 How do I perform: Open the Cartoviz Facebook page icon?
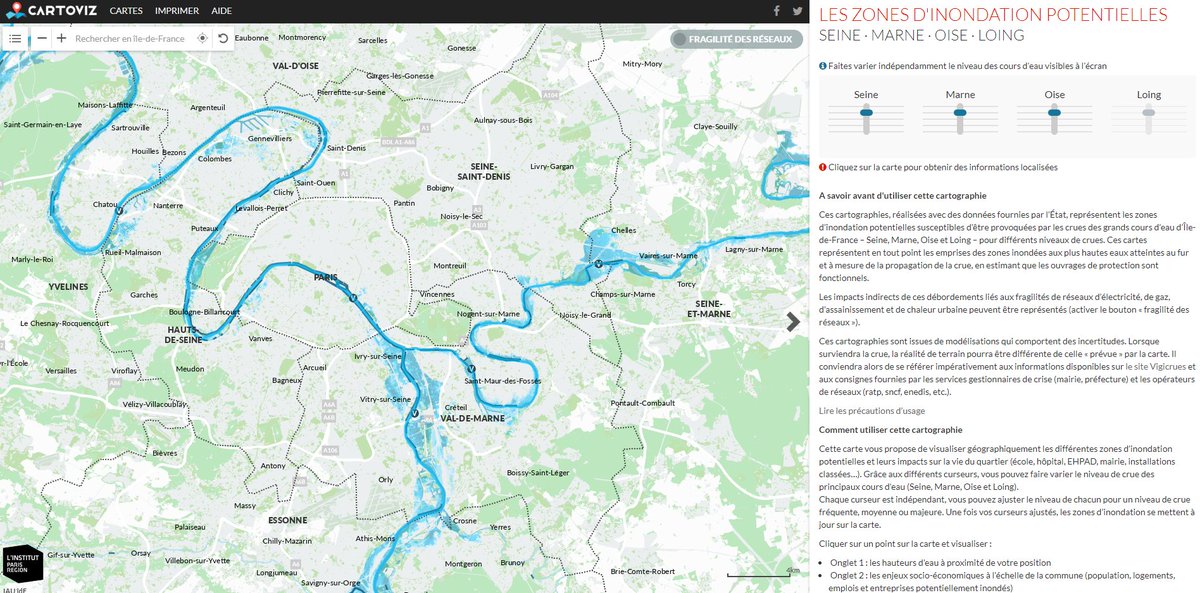pyautogui.click(x=777, y=11)
